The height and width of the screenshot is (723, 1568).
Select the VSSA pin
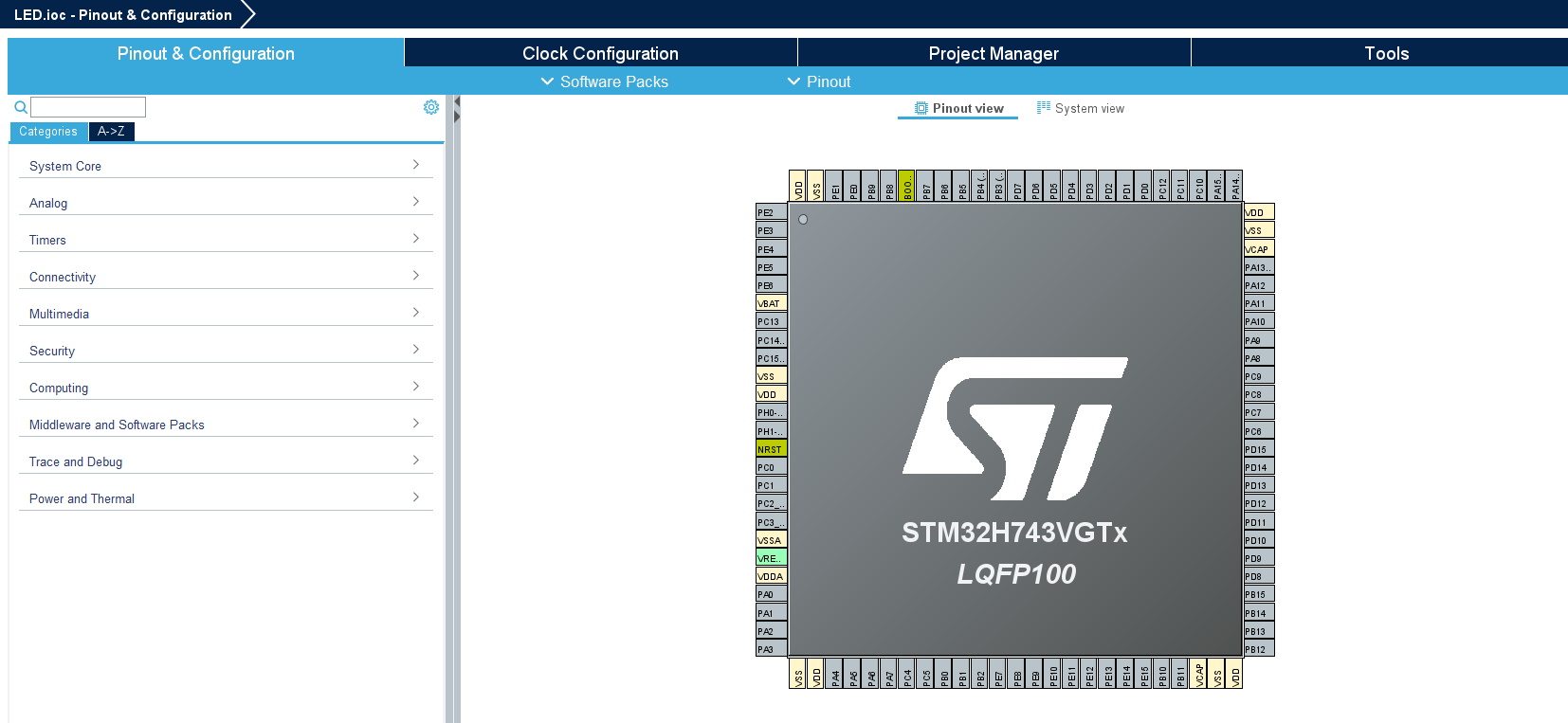click(772, 540)
